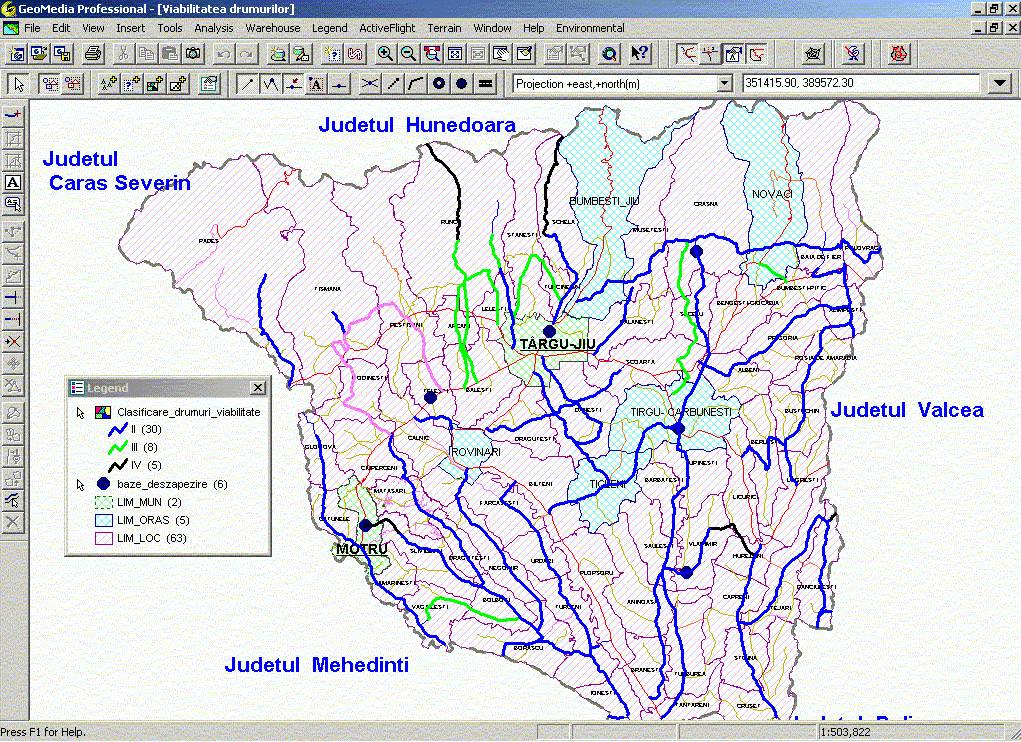Click the Snapshot camera toolbar icon

(193, 53)
